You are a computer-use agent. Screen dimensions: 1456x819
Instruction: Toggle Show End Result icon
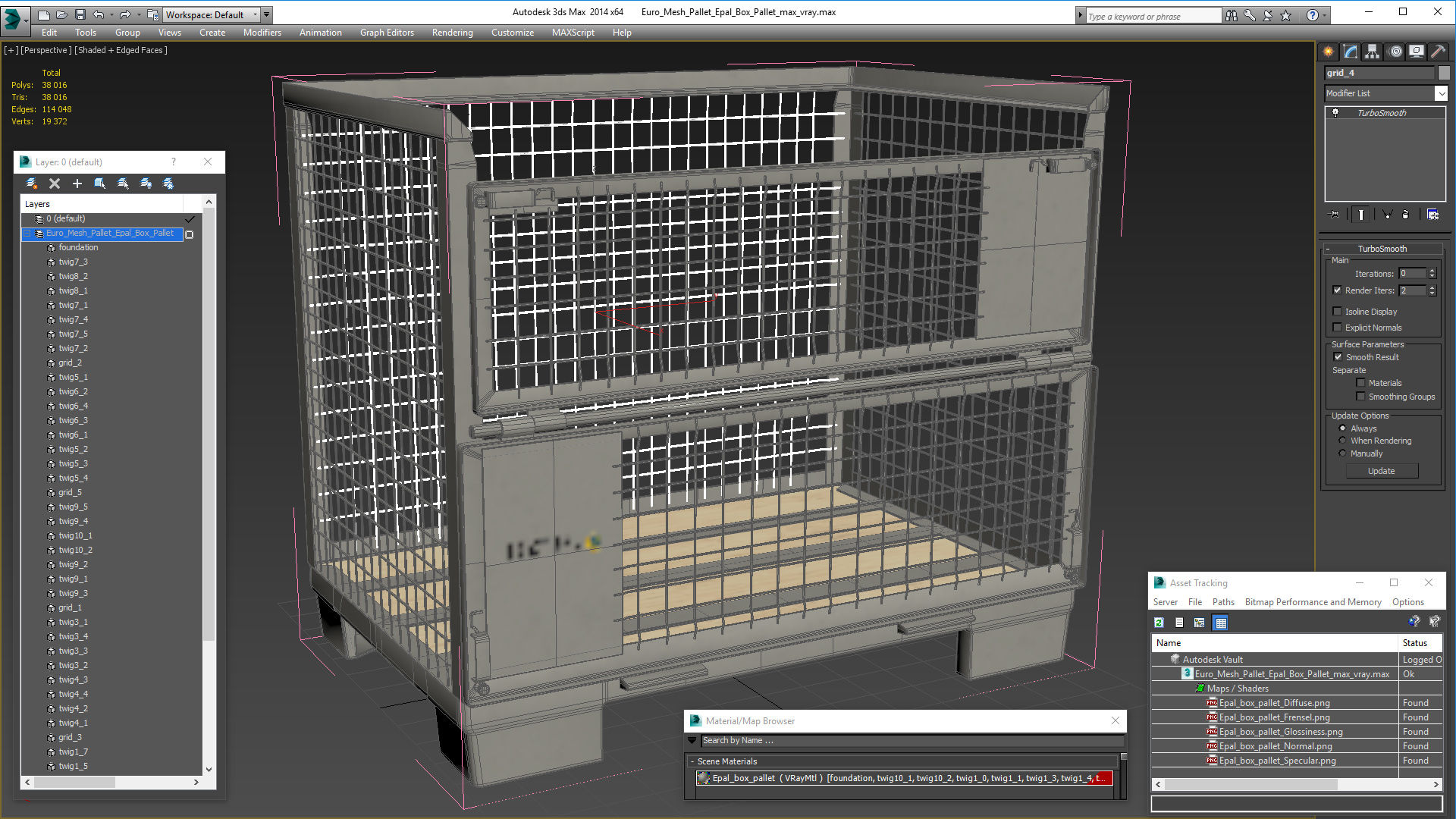(1361, 215)
